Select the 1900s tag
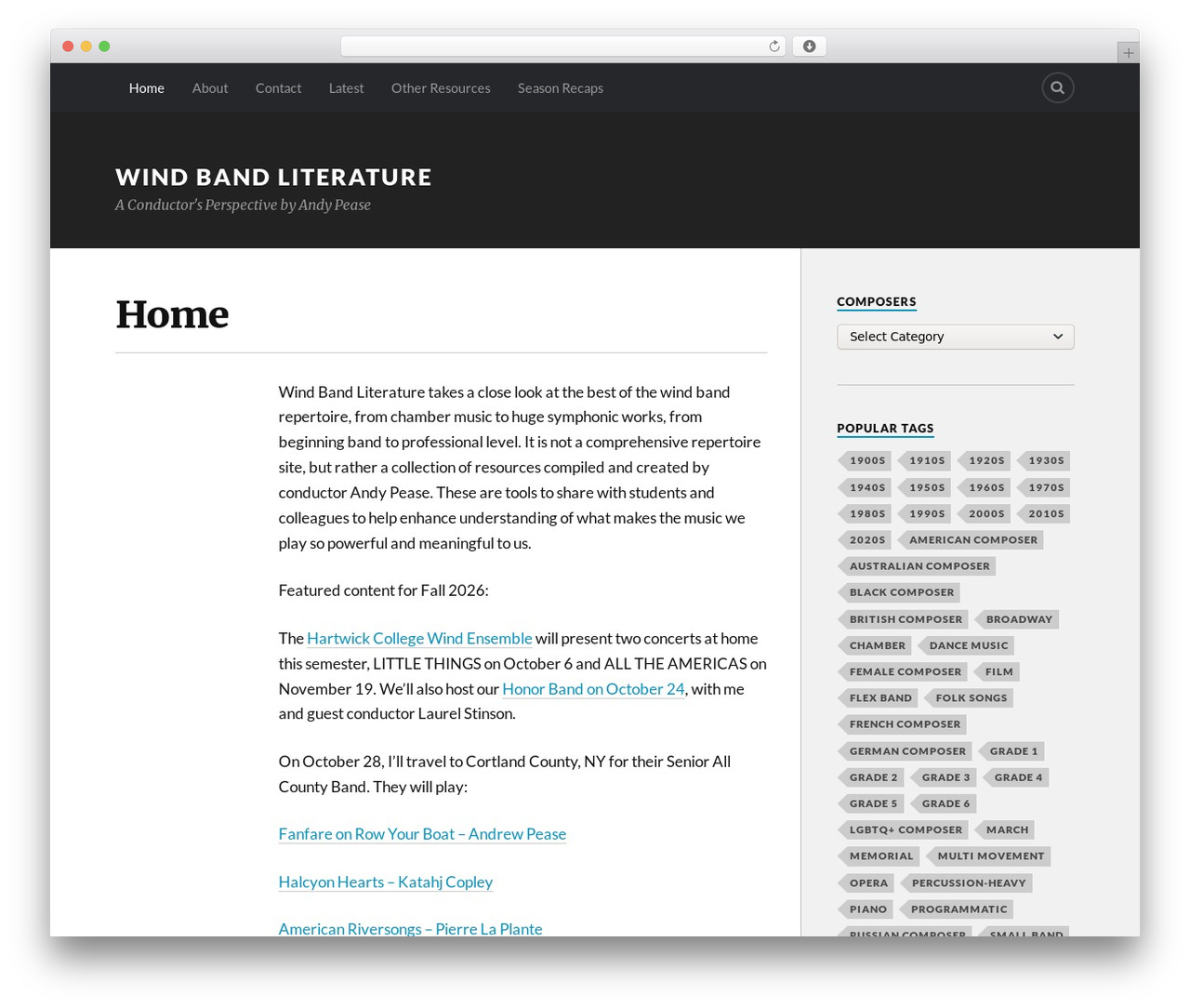 (x=865, y=460)
